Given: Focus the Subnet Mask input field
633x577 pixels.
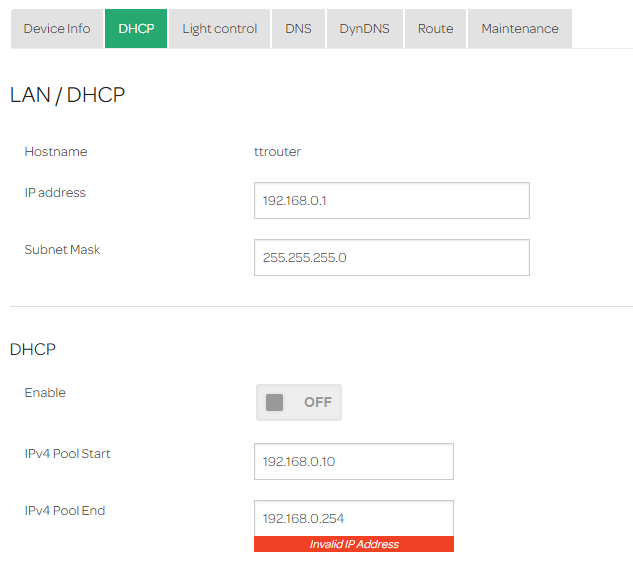Looking at the screenshot, I should (391, 258).
